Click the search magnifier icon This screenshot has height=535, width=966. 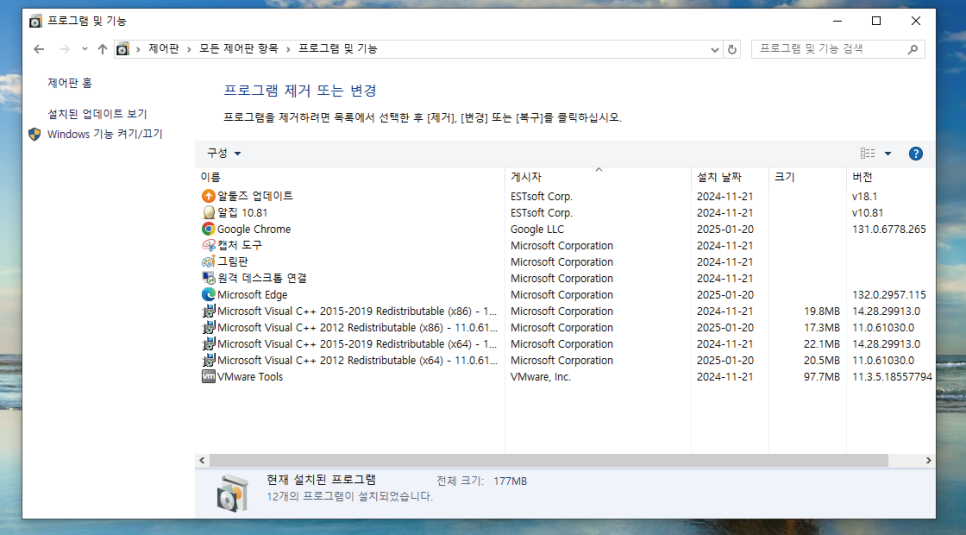(913, 49)
